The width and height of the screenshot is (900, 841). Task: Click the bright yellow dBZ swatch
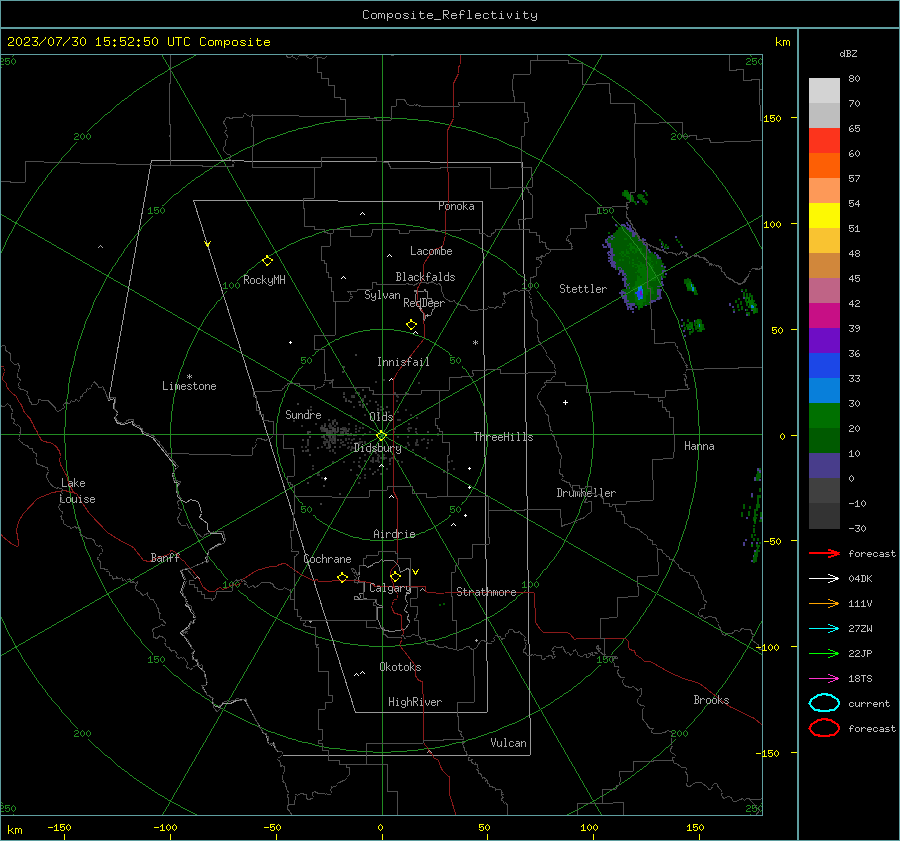pos(824,215)
